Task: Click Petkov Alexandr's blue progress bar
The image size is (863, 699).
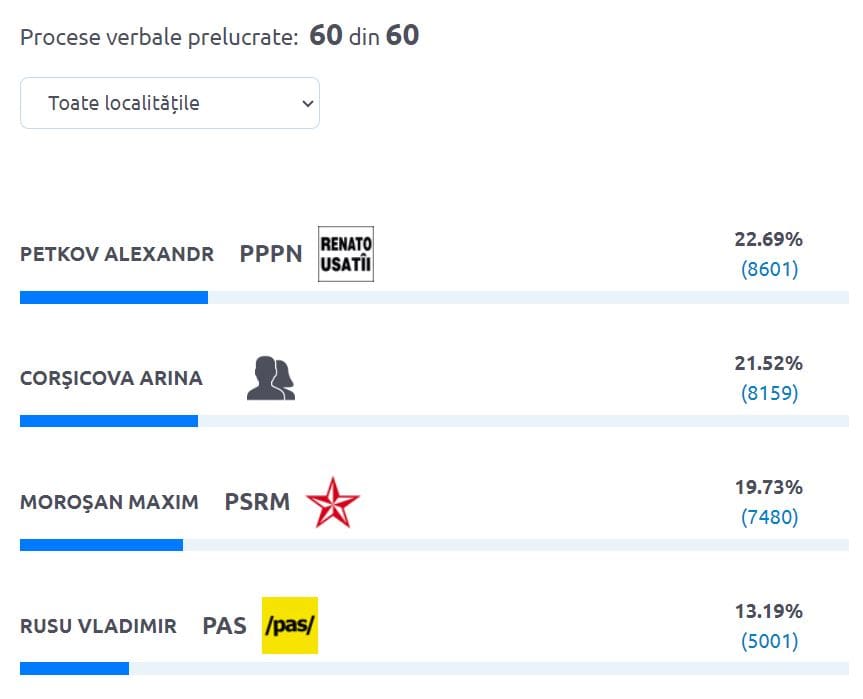Action: [x=114, y=297]
